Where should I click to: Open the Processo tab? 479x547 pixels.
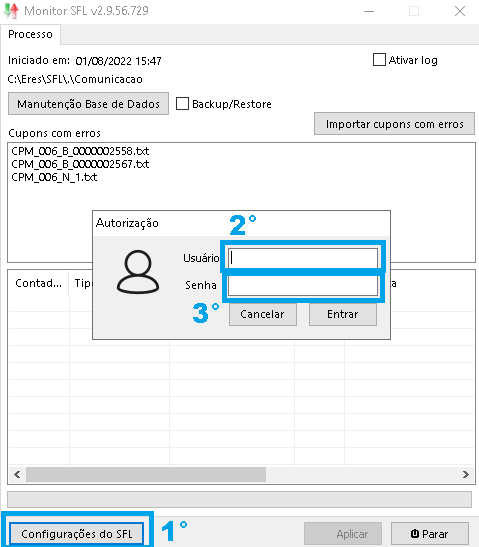(30, 34)
